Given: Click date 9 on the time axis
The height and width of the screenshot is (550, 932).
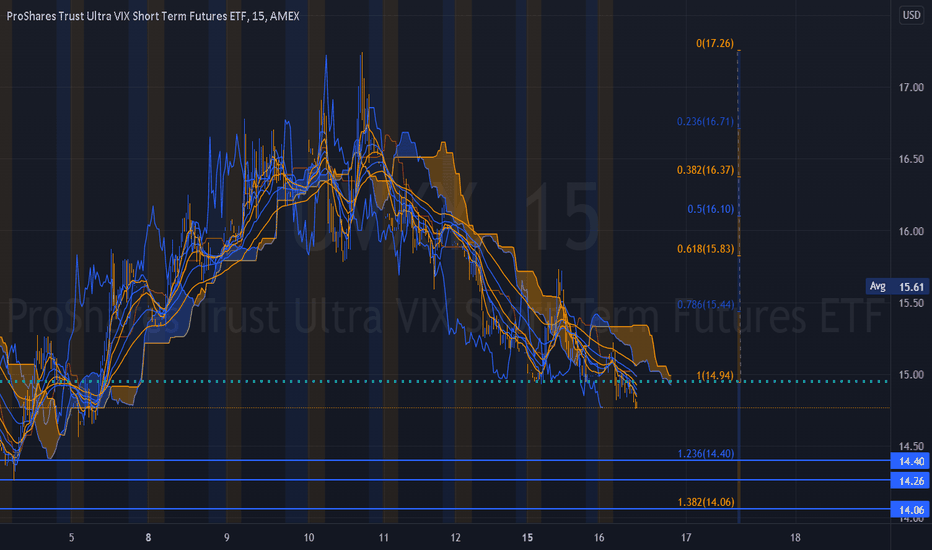Looking at the screenshot, I should 226,538.
